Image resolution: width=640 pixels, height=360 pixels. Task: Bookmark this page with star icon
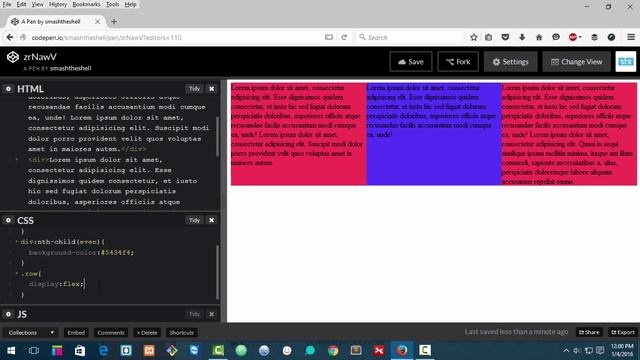tap(473, 37)
